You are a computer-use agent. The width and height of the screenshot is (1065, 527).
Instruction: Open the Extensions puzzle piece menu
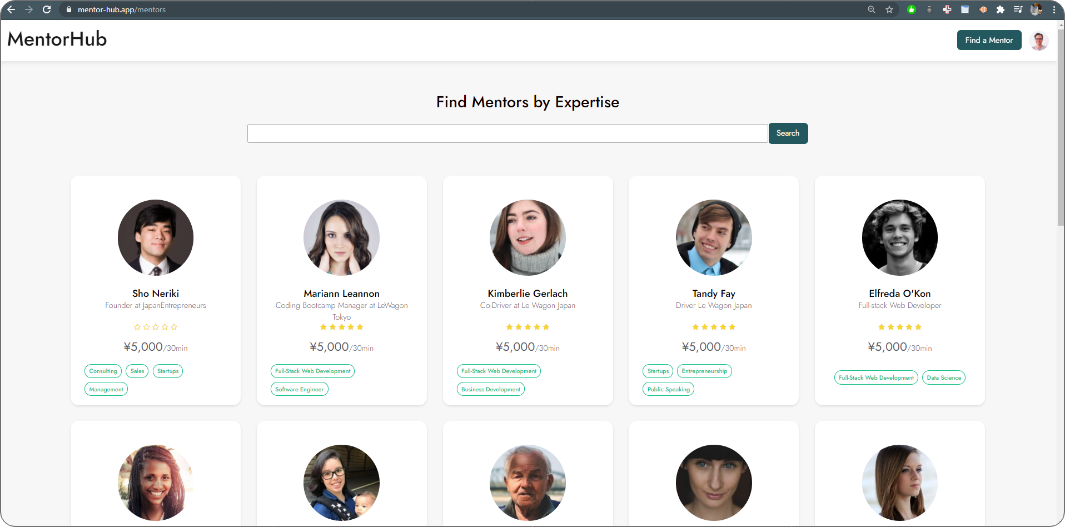1000,10
